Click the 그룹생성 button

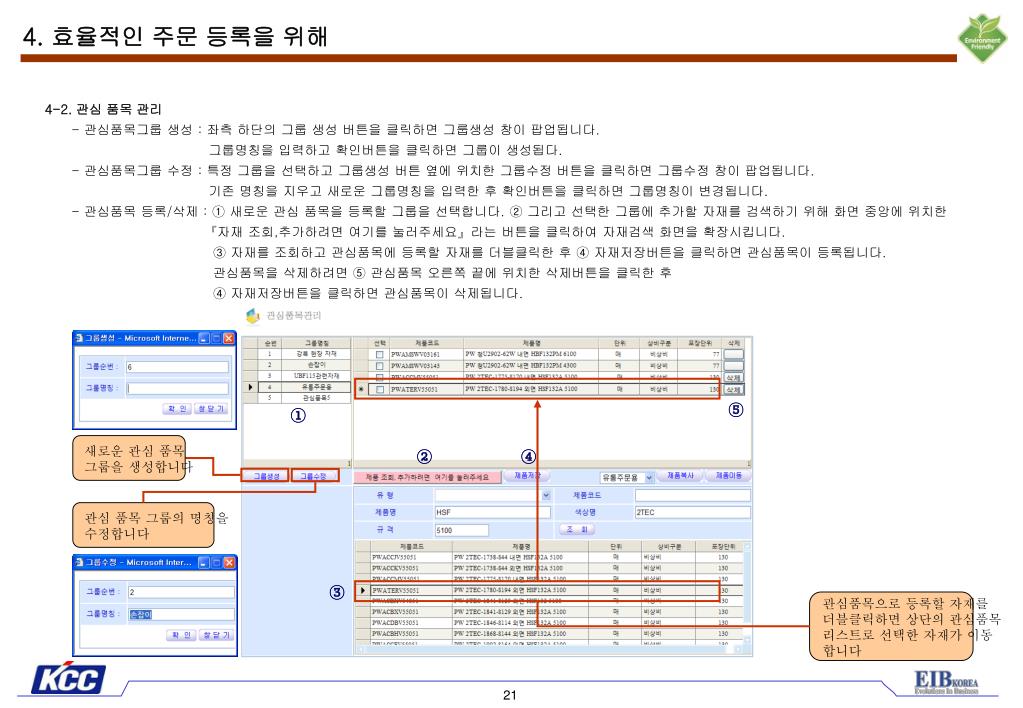point(266,476)
